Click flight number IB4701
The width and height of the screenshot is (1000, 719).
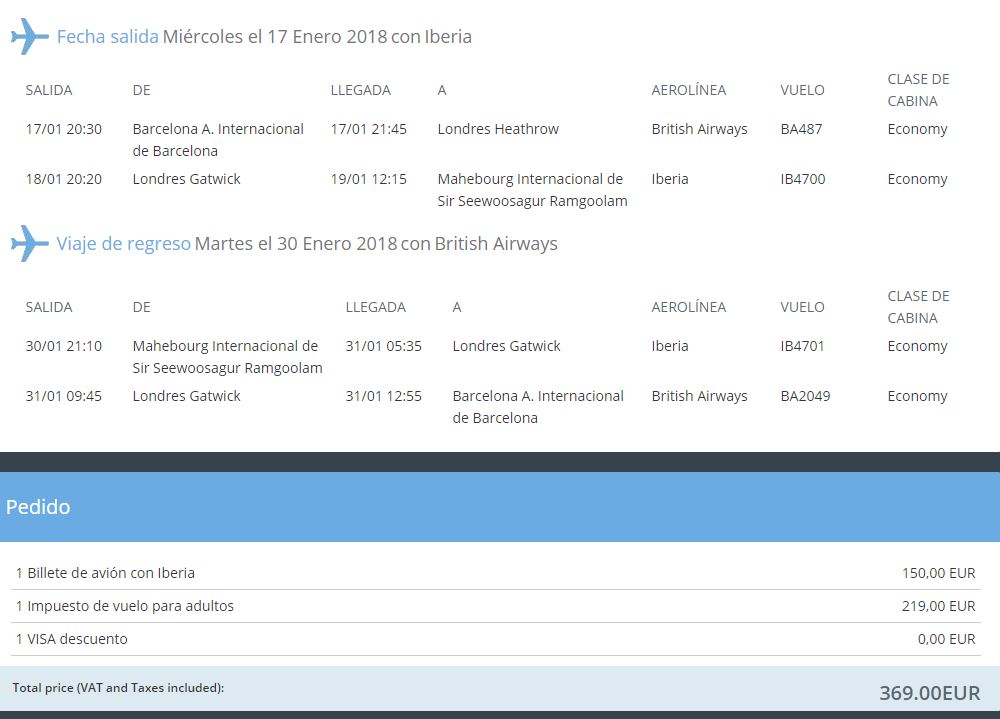coord(802,346)
